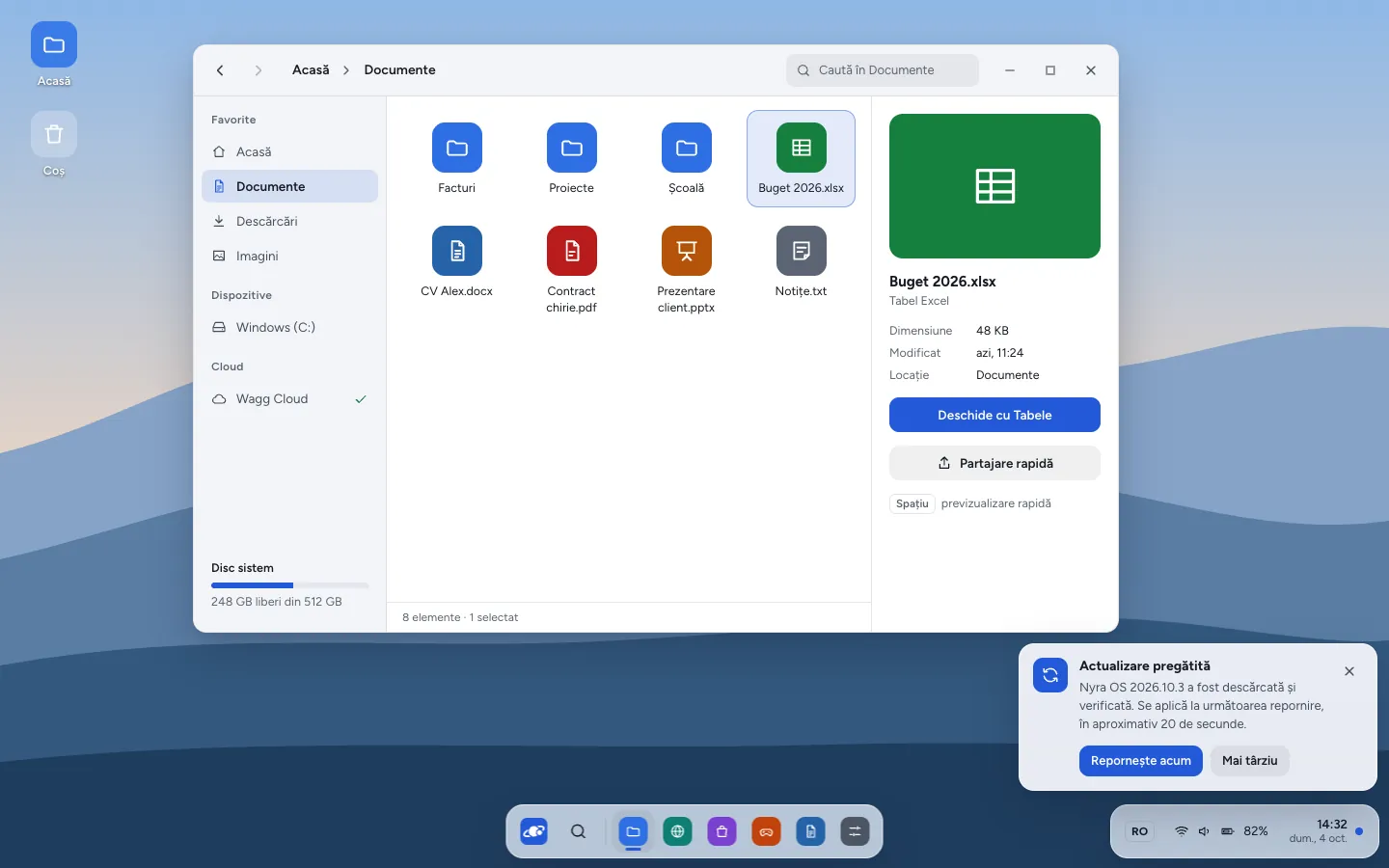The height and width of the screenshot is (868, 1389).
Task: Select the Prezentare client.pptx file
Action: point(687,270)
